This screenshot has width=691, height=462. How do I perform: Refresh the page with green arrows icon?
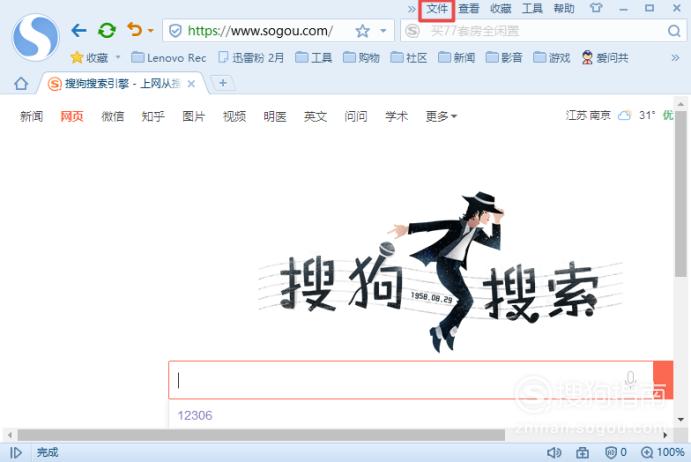coord(107,30)
